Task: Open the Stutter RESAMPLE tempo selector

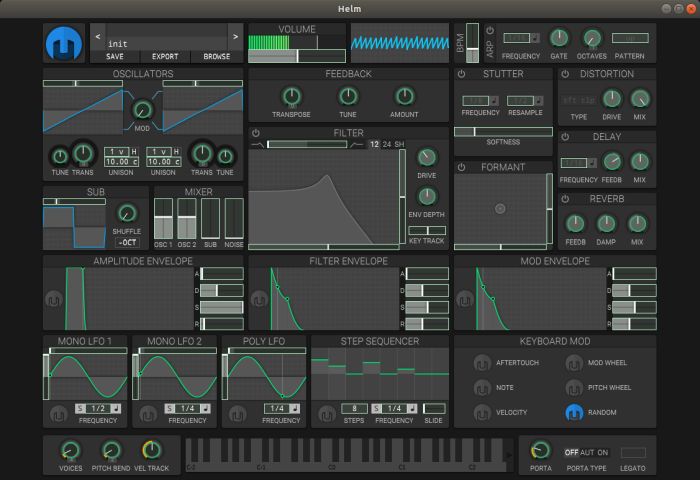Action: coord(539,100)
